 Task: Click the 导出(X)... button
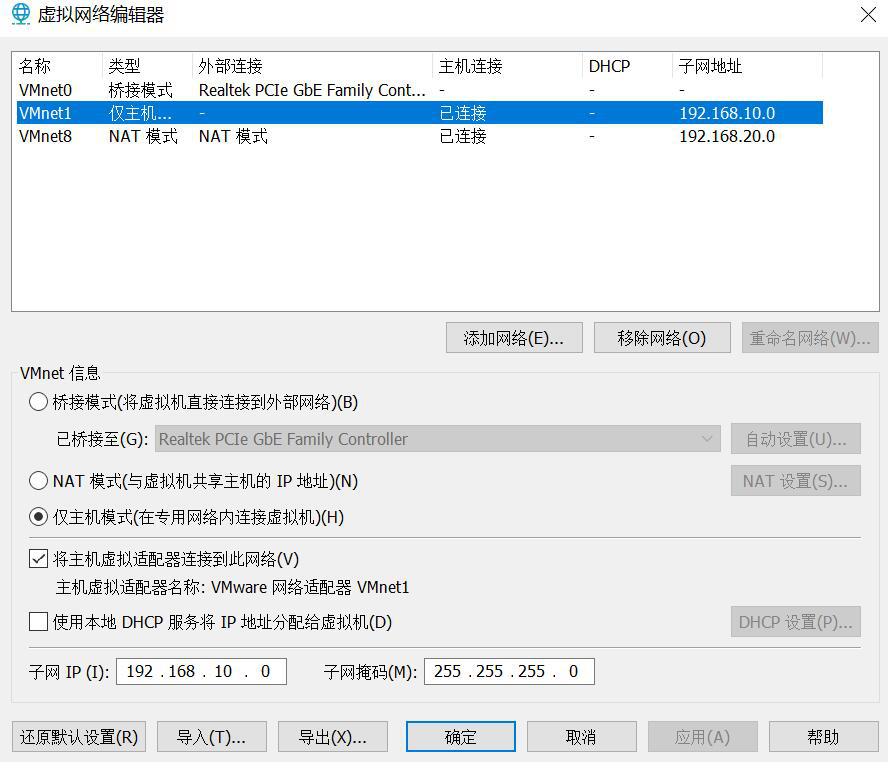point(332,737)
